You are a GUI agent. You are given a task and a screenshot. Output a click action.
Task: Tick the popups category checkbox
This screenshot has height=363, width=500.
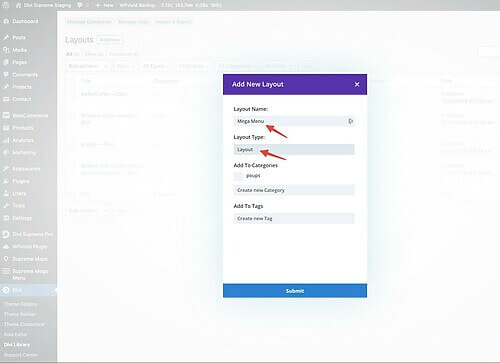(x=238, y=176)
